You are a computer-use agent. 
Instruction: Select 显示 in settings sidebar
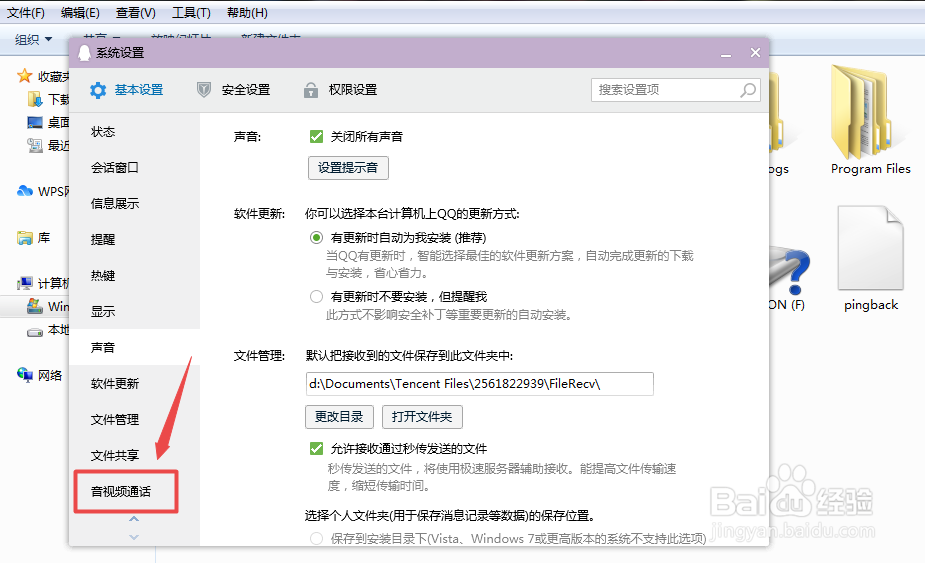click(135, 312)
